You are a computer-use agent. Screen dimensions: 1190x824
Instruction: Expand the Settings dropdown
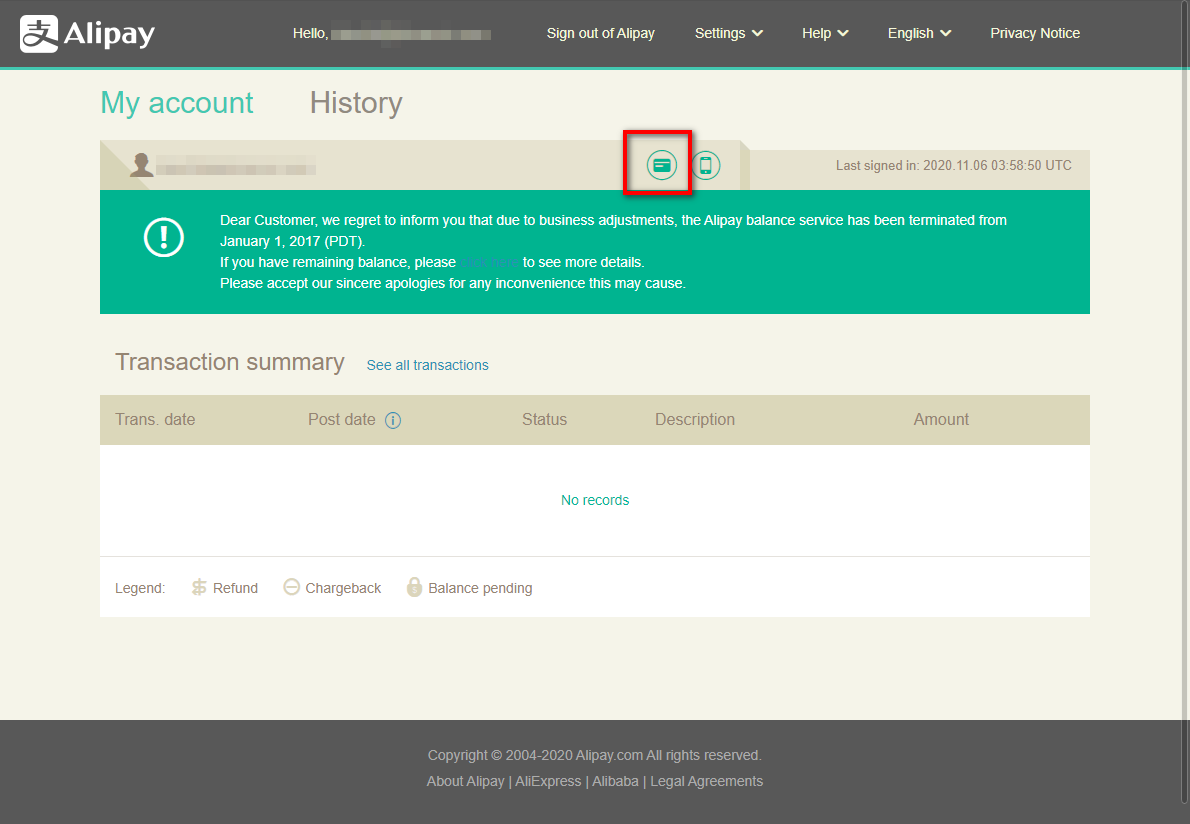[x=729, y=33]
